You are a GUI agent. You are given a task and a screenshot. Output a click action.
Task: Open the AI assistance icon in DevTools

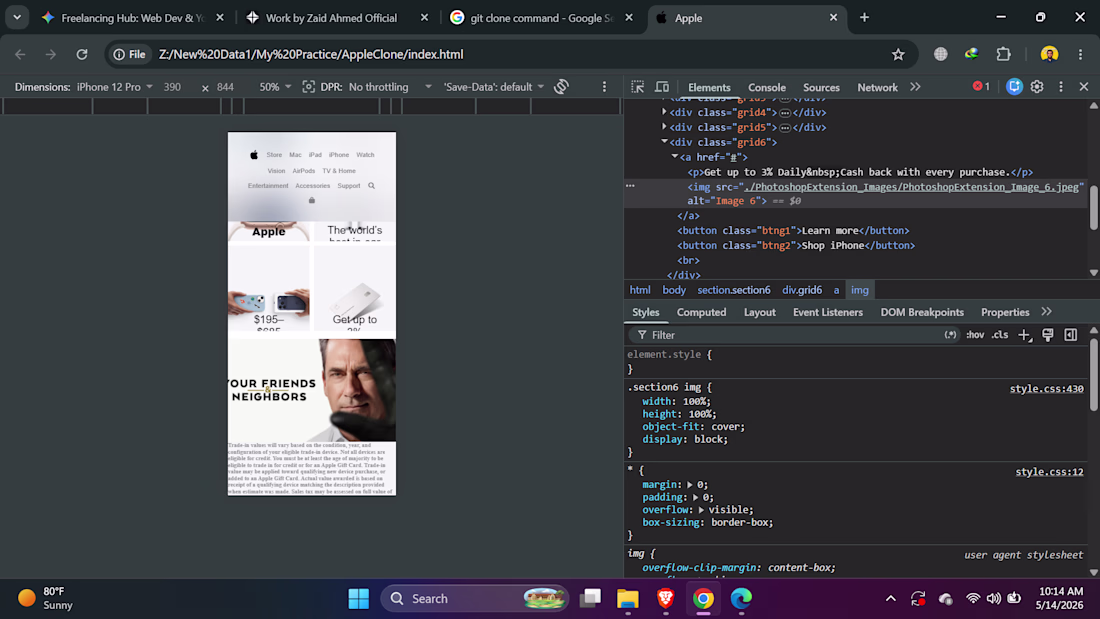[1014, 86]
